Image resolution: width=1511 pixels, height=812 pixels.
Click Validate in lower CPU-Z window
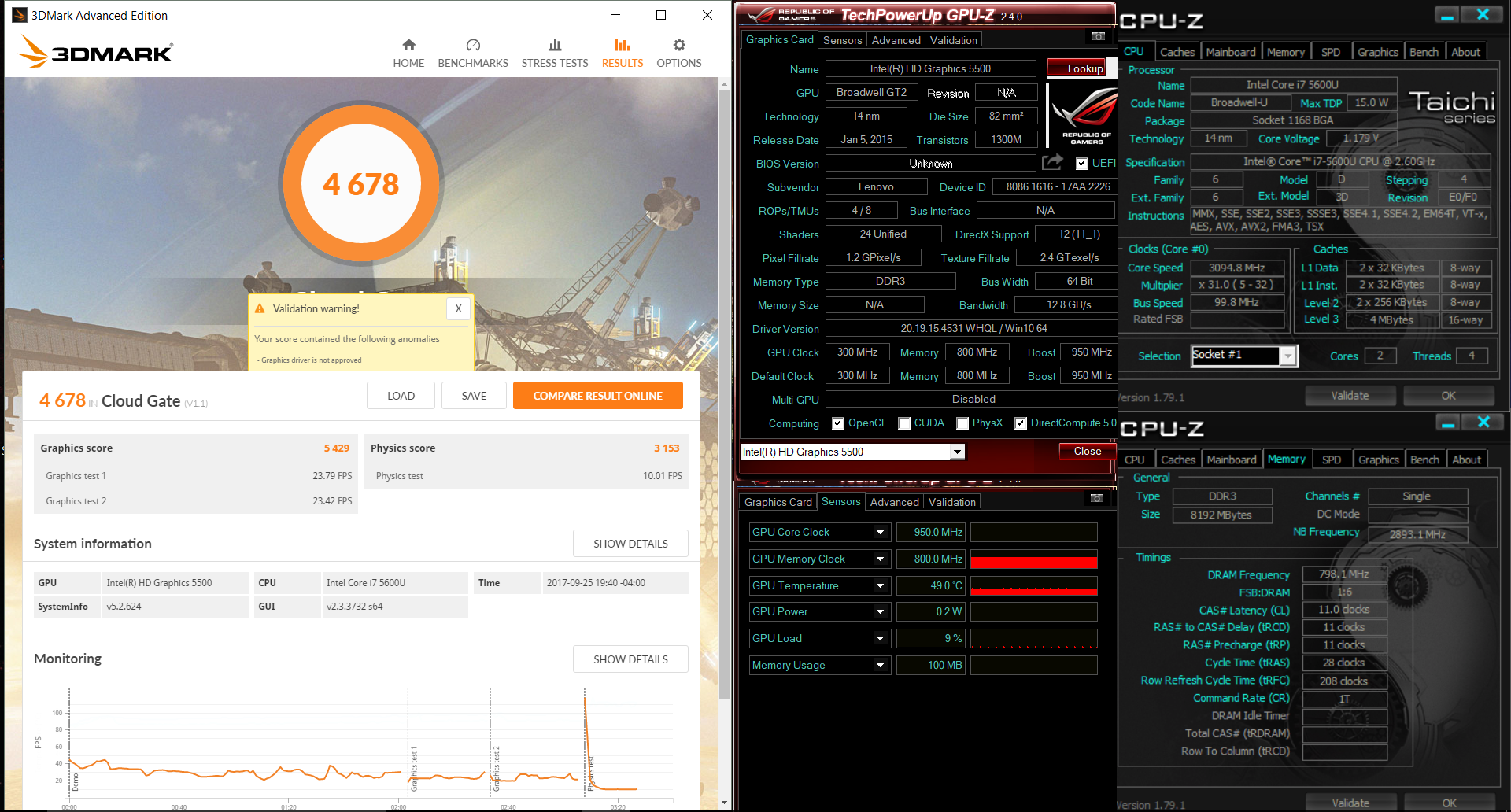point(1350,803)
